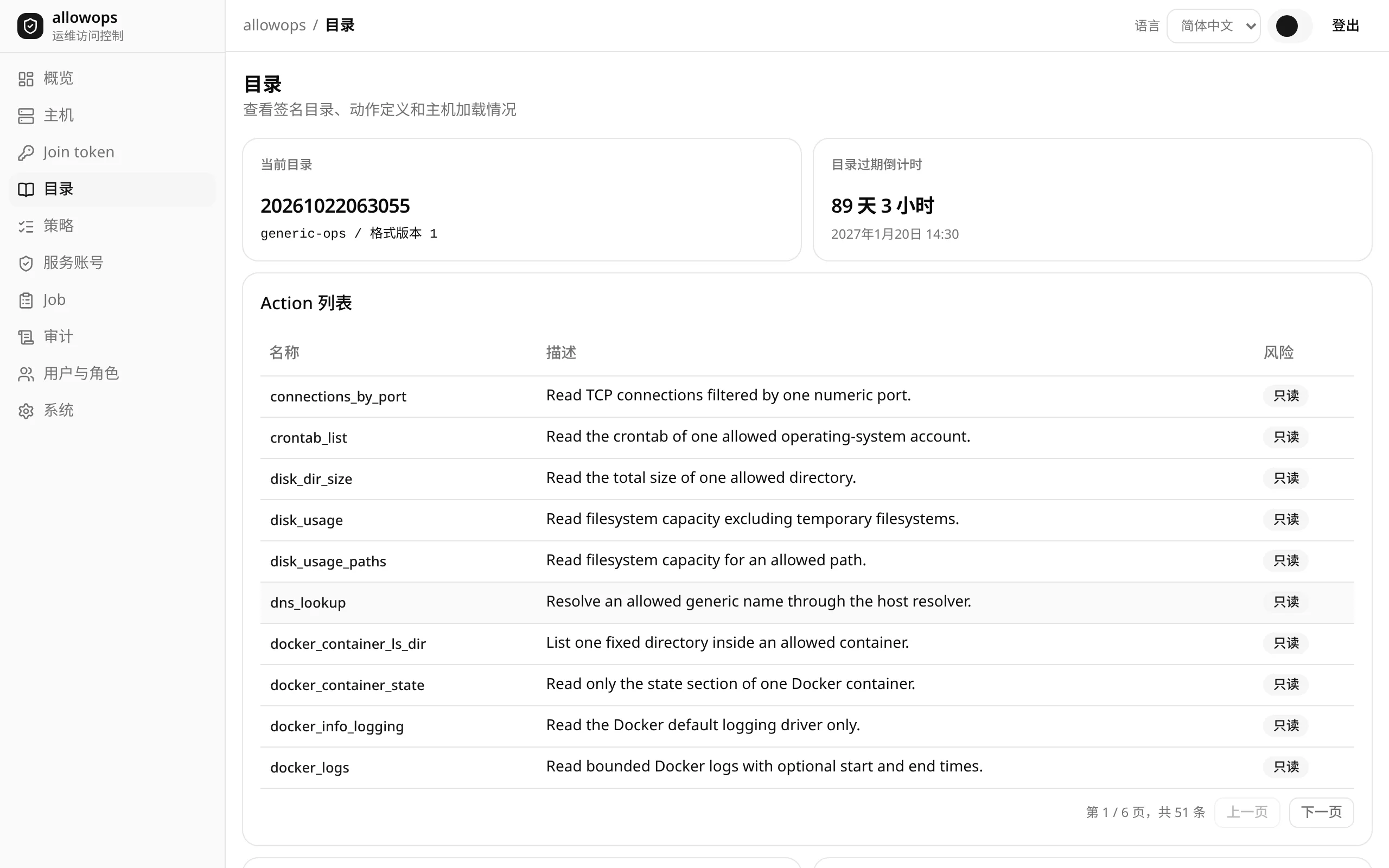
Task: Open the Job clipboard icon
Action: [x=26, y=300]
